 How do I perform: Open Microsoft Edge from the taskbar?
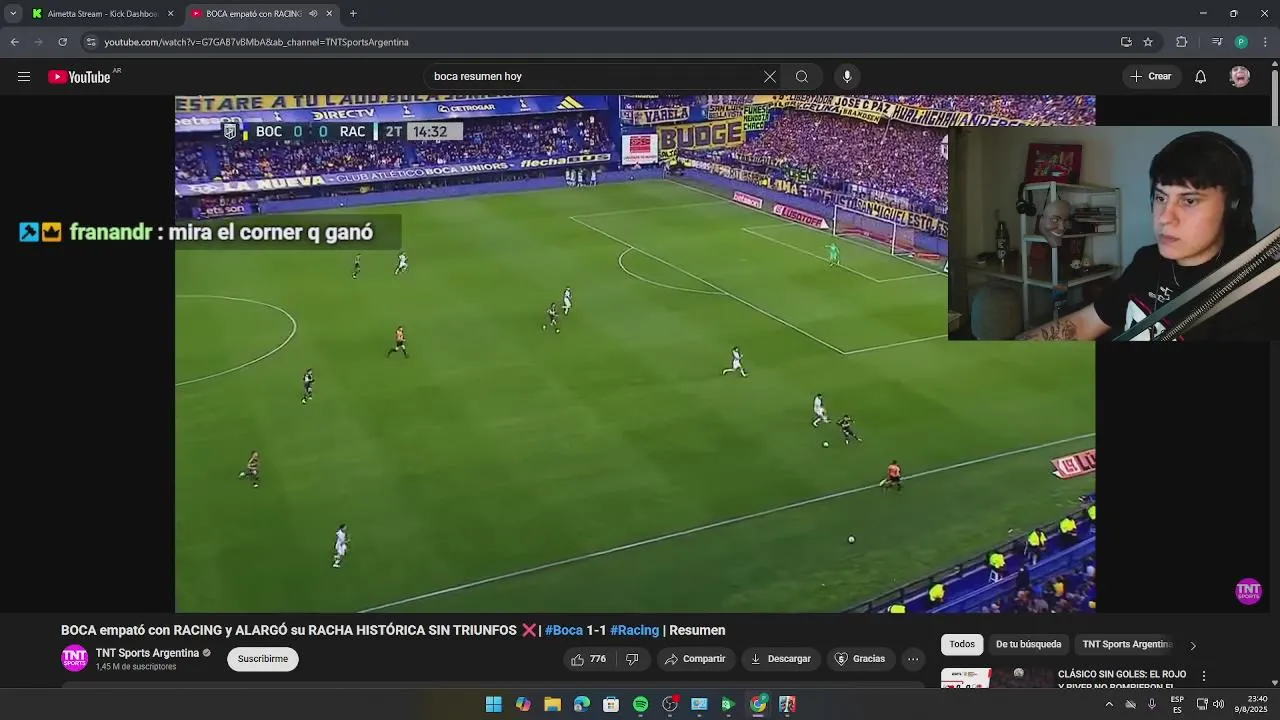[581, 704]
